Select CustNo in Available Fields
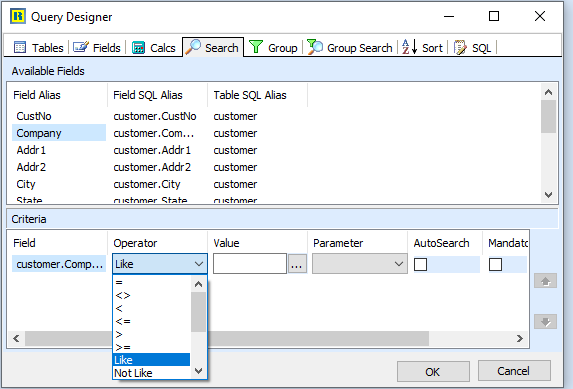The height and width of the screenshot is (389, 573). pyautogui.click(x=34, y=116)
